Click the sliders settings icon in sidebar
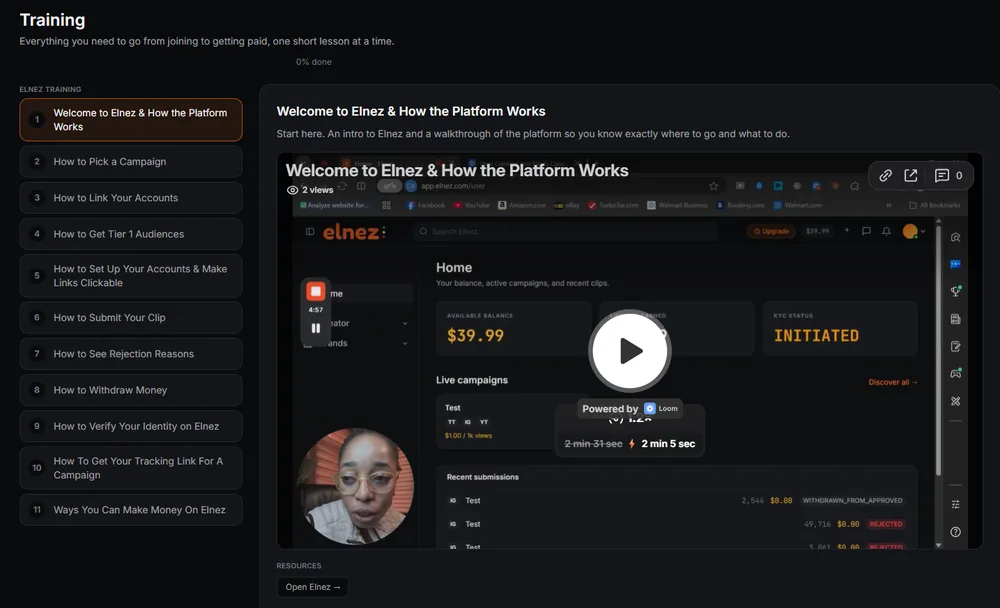This screenshot has height=608, width=1000. (x=955, y=505)
